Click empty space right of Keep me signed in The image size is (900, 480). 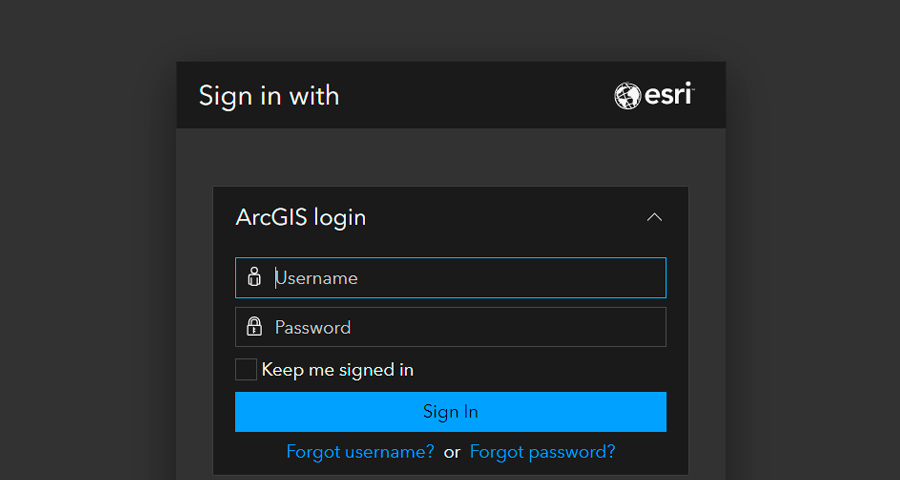tap(540, 370)
